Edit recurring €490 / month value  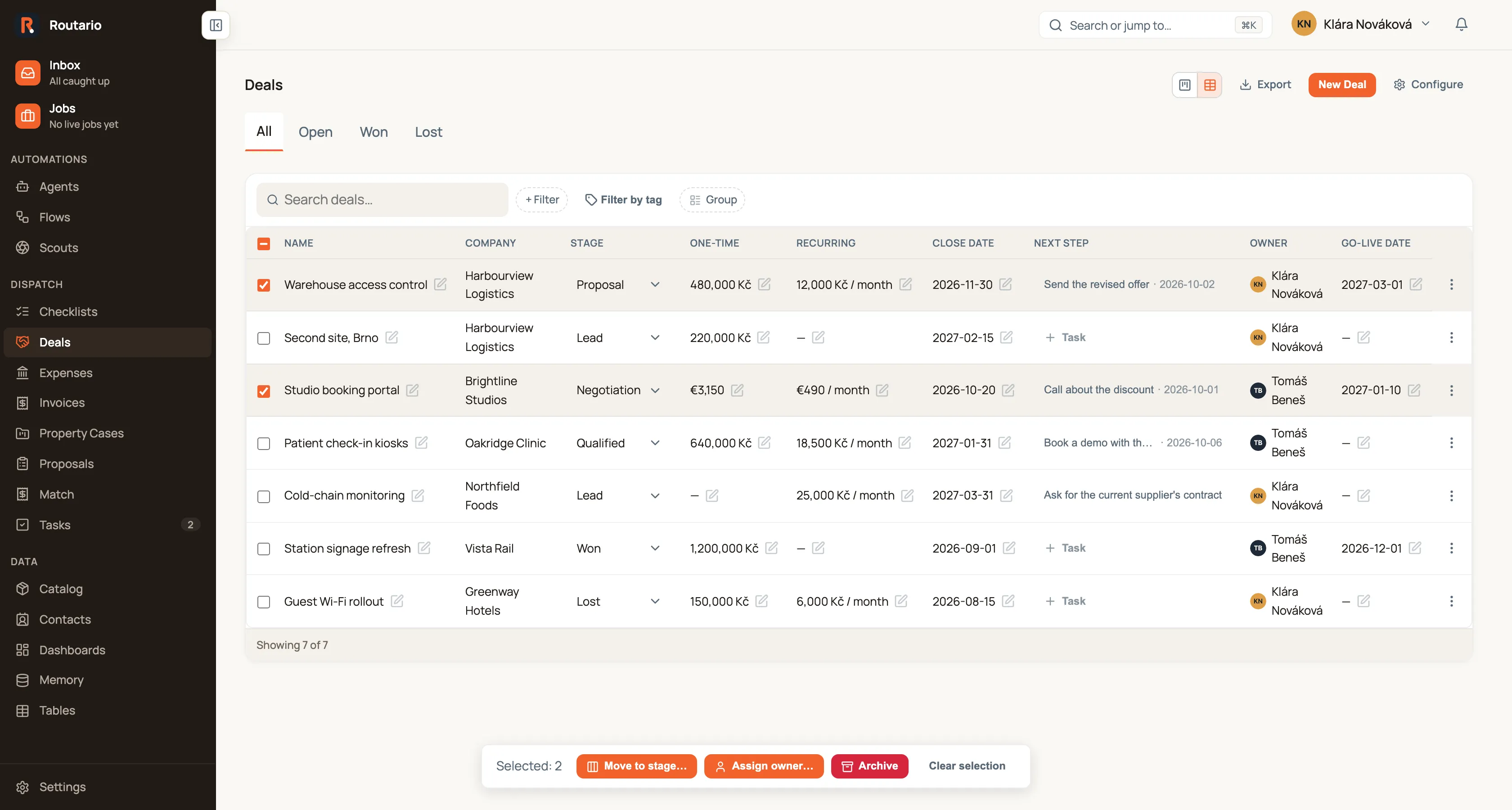pos(882,390)
